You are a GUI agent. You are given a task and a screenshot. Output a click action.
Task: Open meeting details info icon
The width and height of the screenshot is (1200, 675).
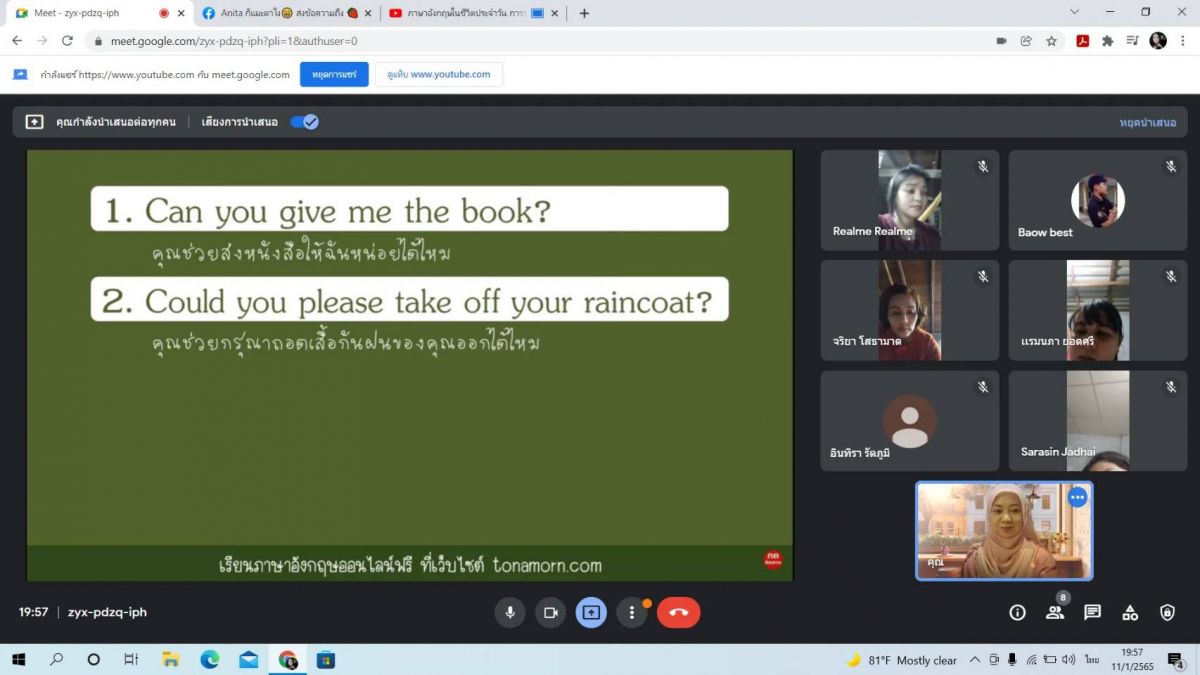1017,612
